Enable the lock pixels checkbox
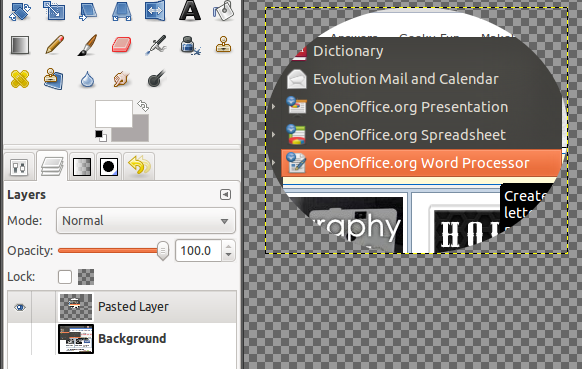This screenshot has width=582, height=369. (x=65, y=277)
